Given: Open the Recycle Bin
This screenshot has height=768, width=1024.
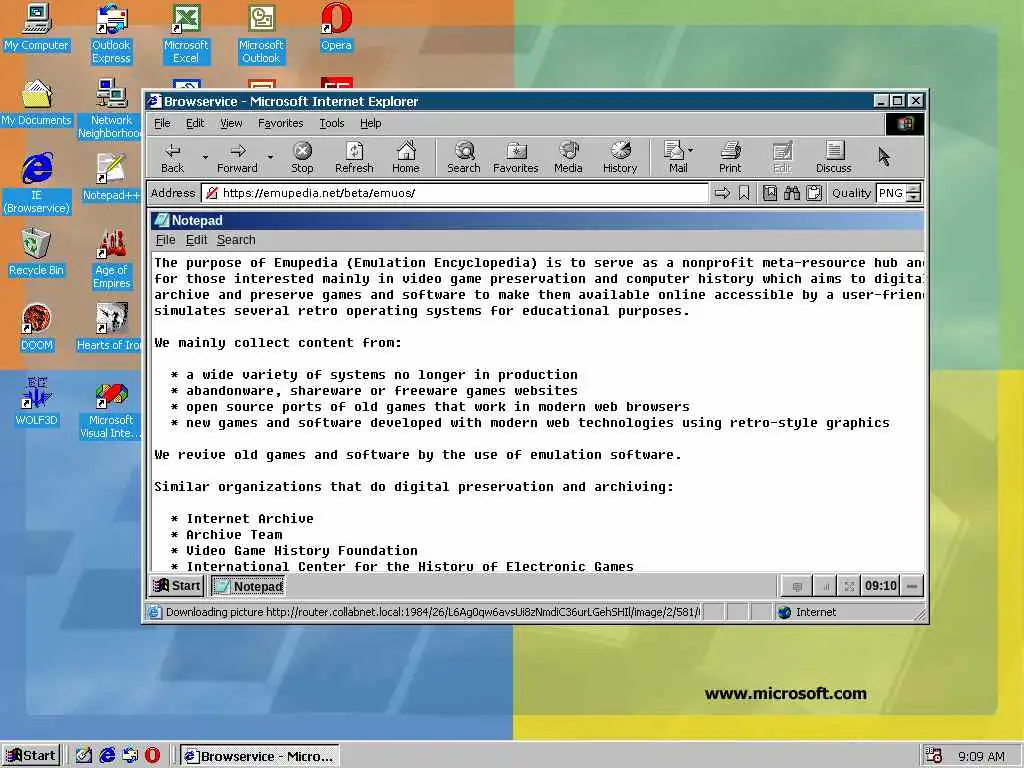Looking at the screenshot, I should coord(36,252).
